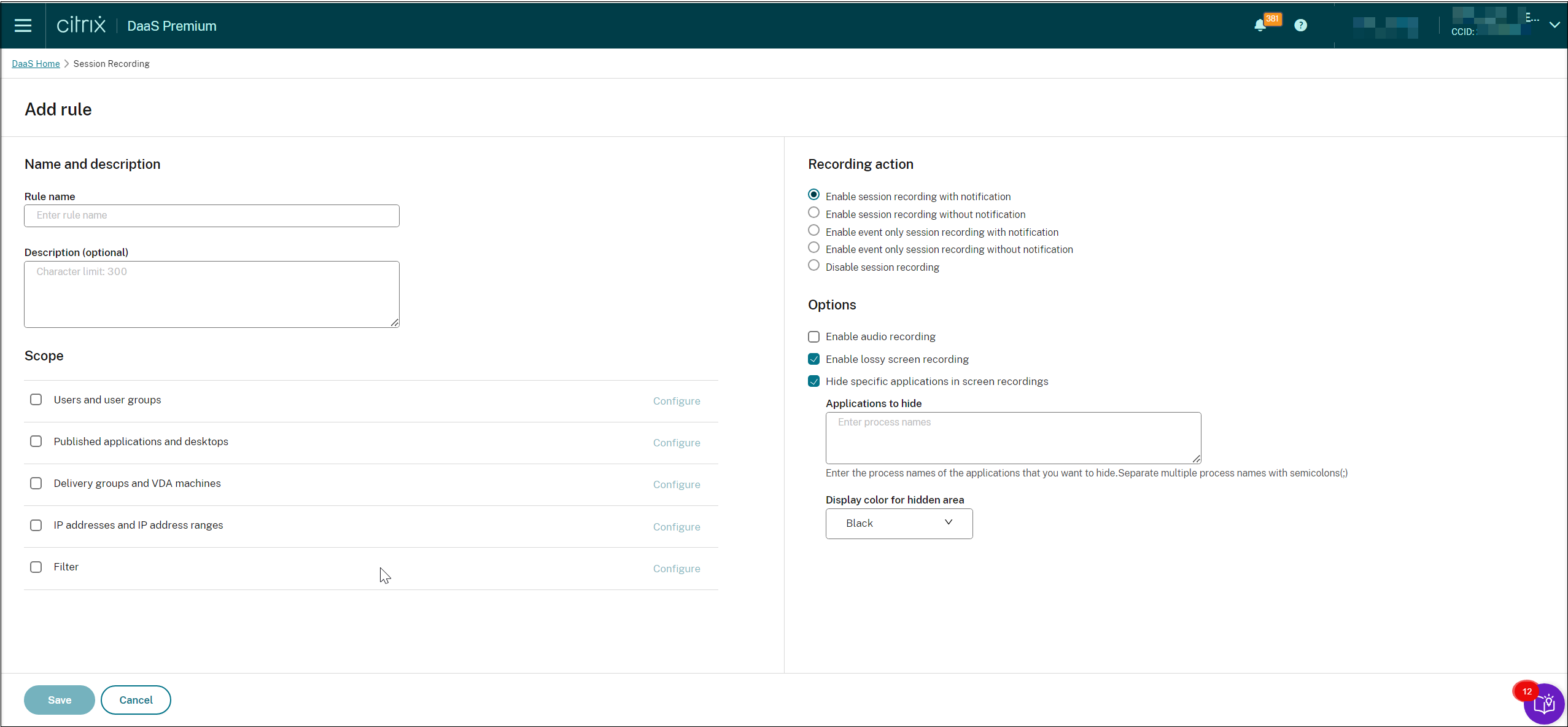Click the notifications bell icon
Image resolution: width=1568 pixels, height=727 pixels.
tap(1259, 25)
